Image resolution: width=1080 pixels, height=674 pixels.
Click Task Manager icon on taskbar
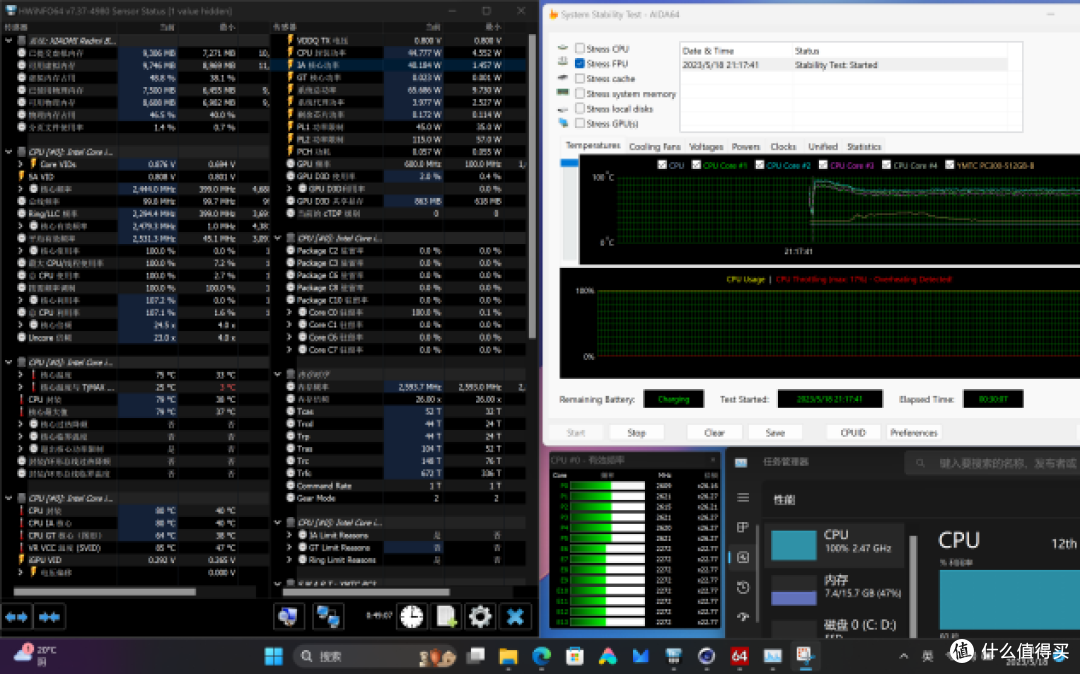pyautogui.click(x=772, y=656)
